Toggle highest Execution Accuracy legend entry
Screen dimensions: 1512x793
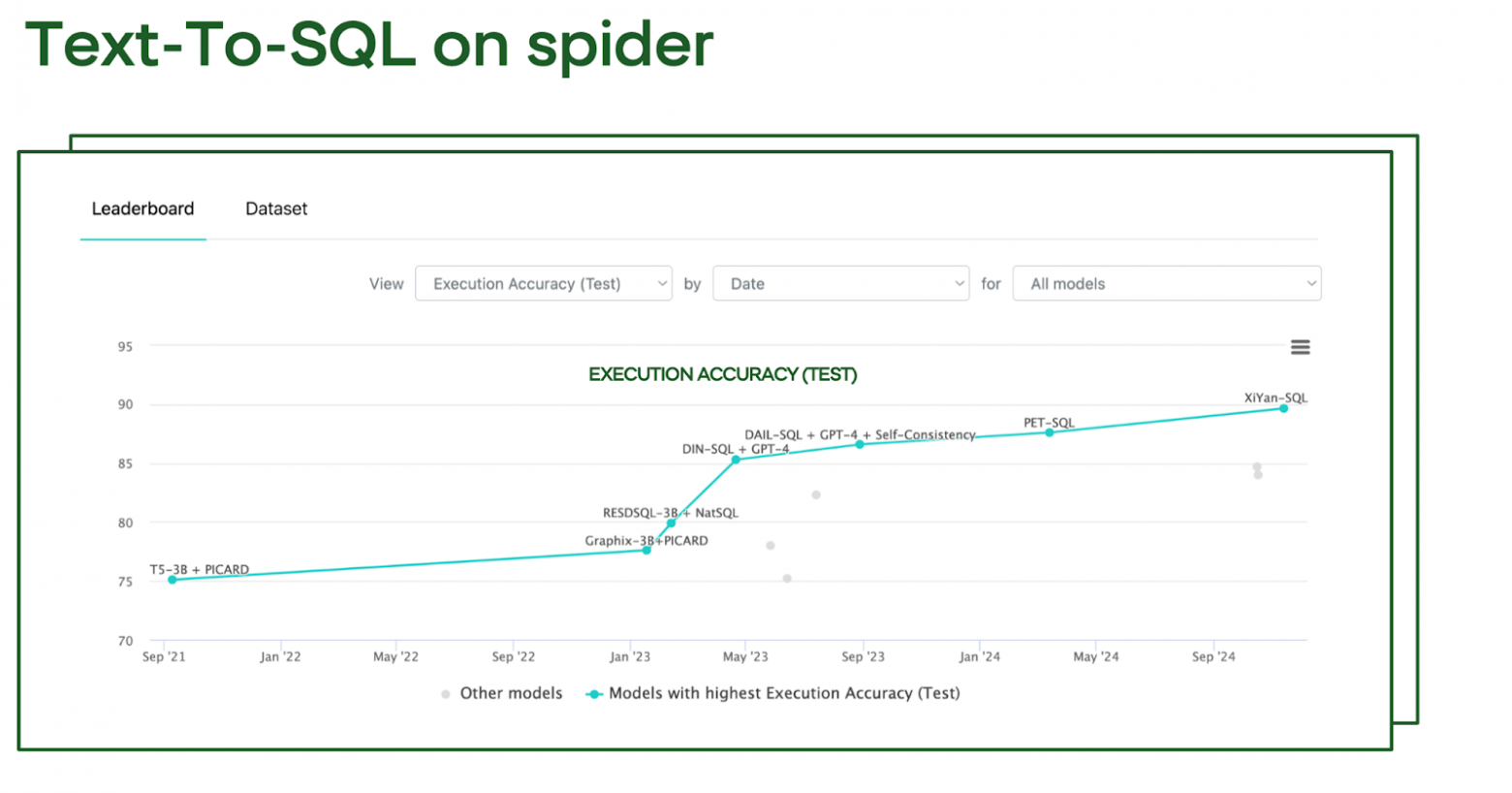(783, 693)
